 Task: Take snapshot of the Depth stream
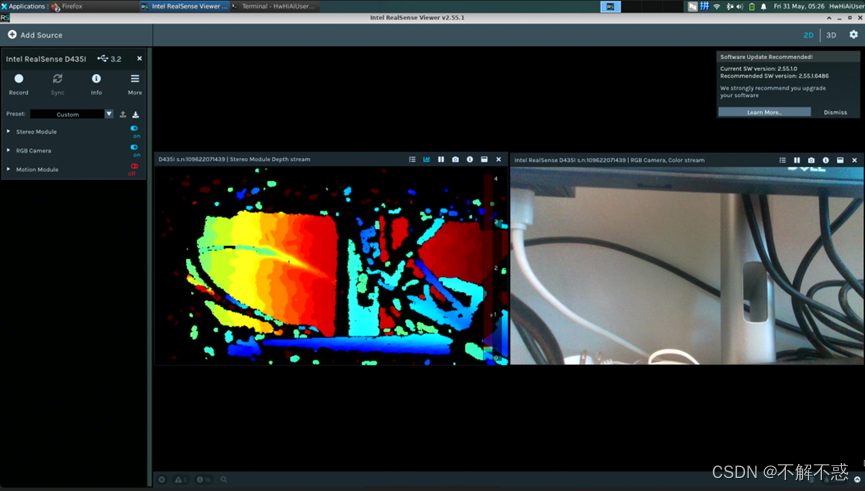pos(455,159)
